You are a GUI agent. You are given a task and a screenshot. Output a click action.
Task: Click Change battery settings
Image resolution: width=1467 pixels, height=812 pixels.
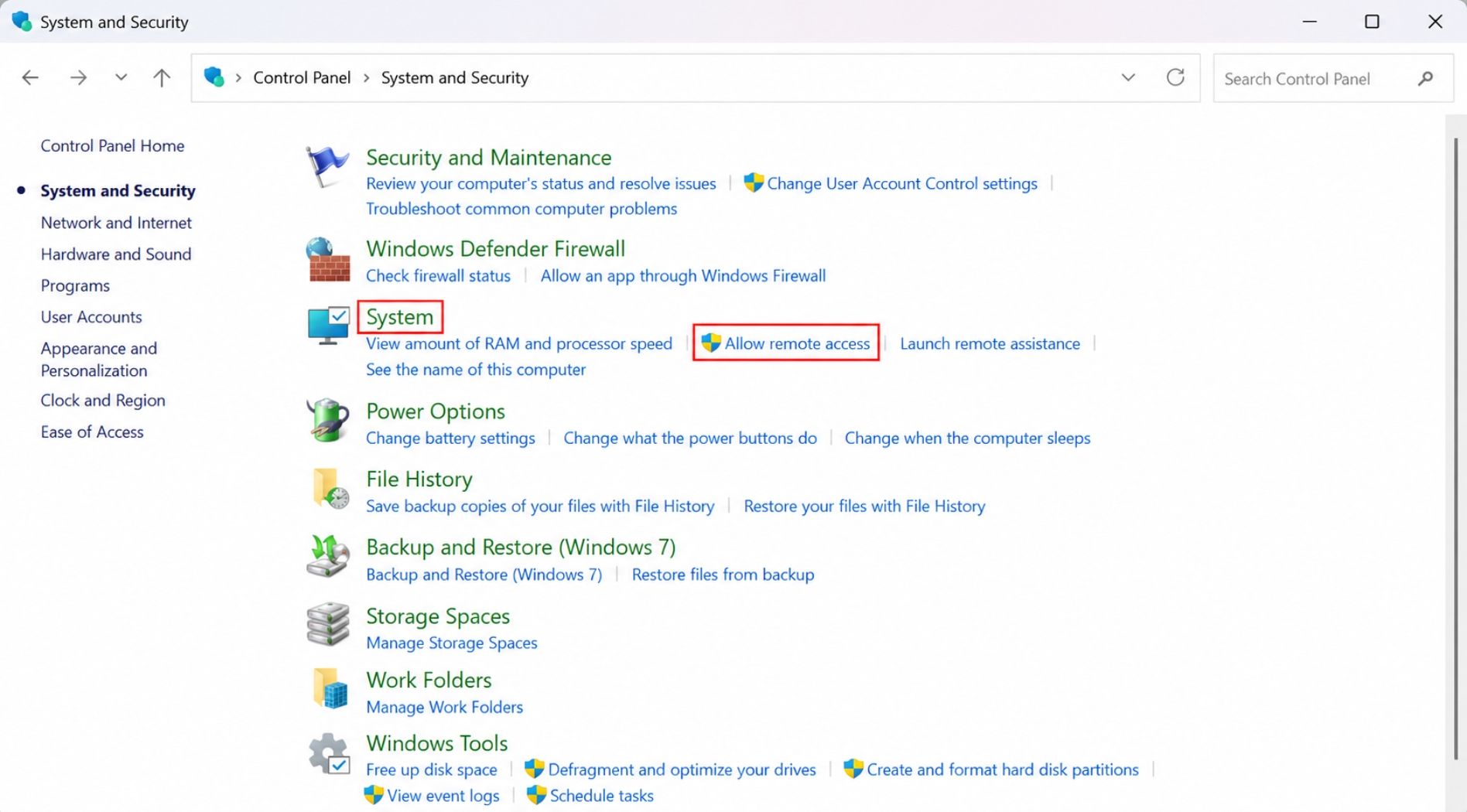point(450,438)
